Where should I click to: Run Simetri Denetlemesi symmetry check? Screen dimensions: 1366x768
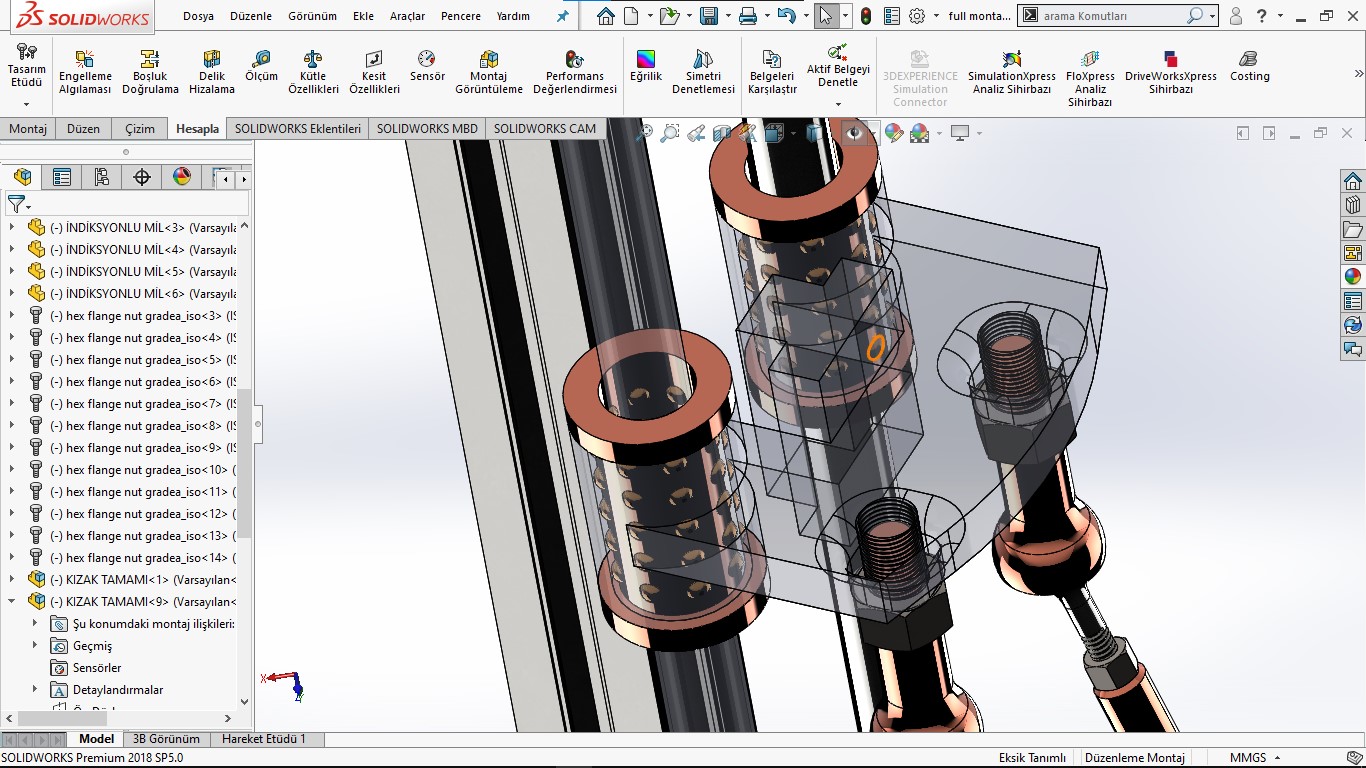click(x=703, y=72)
